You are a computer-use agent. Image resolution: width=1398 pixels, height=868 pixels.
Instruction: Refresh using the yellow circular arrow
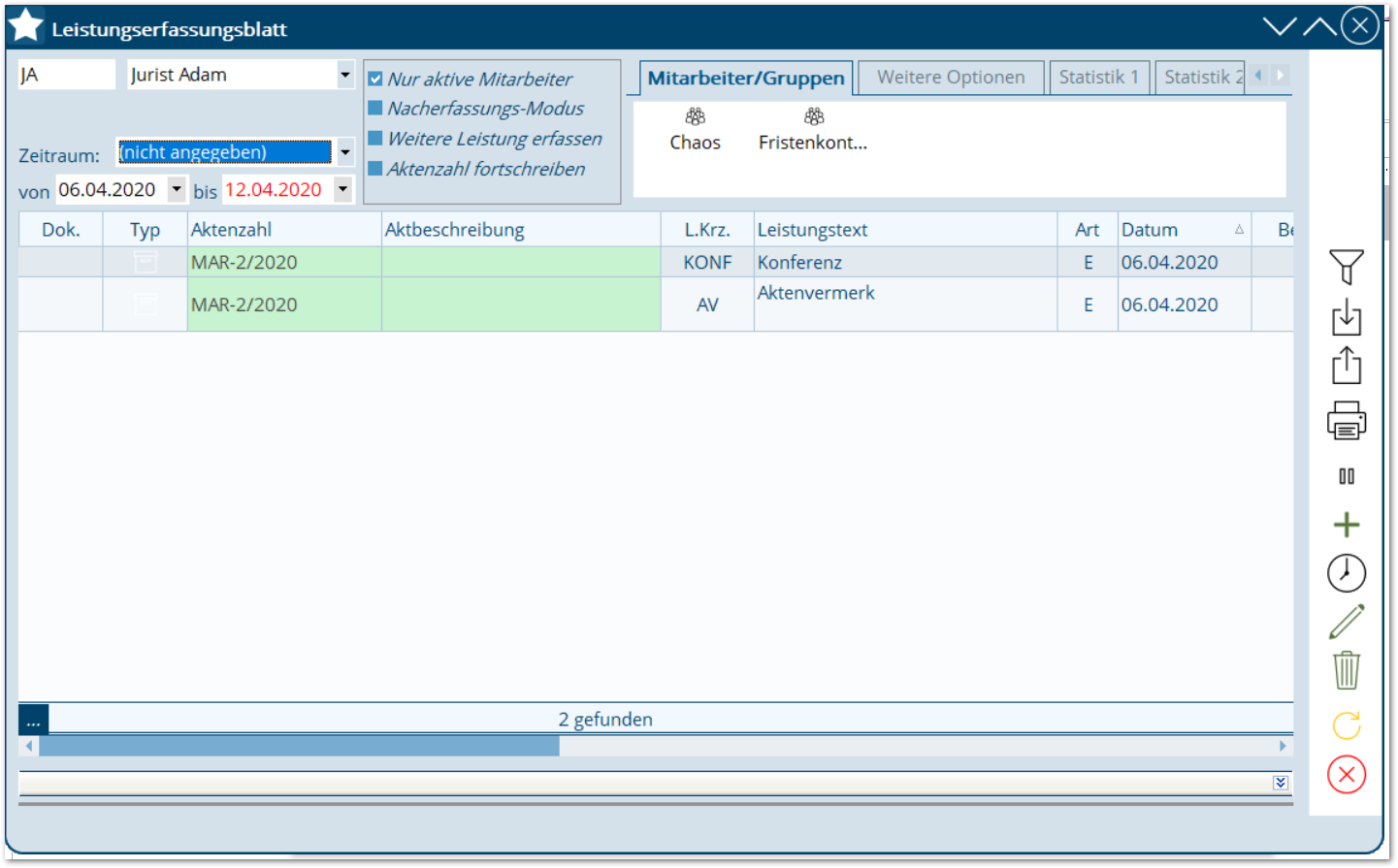click(1347, 724)
